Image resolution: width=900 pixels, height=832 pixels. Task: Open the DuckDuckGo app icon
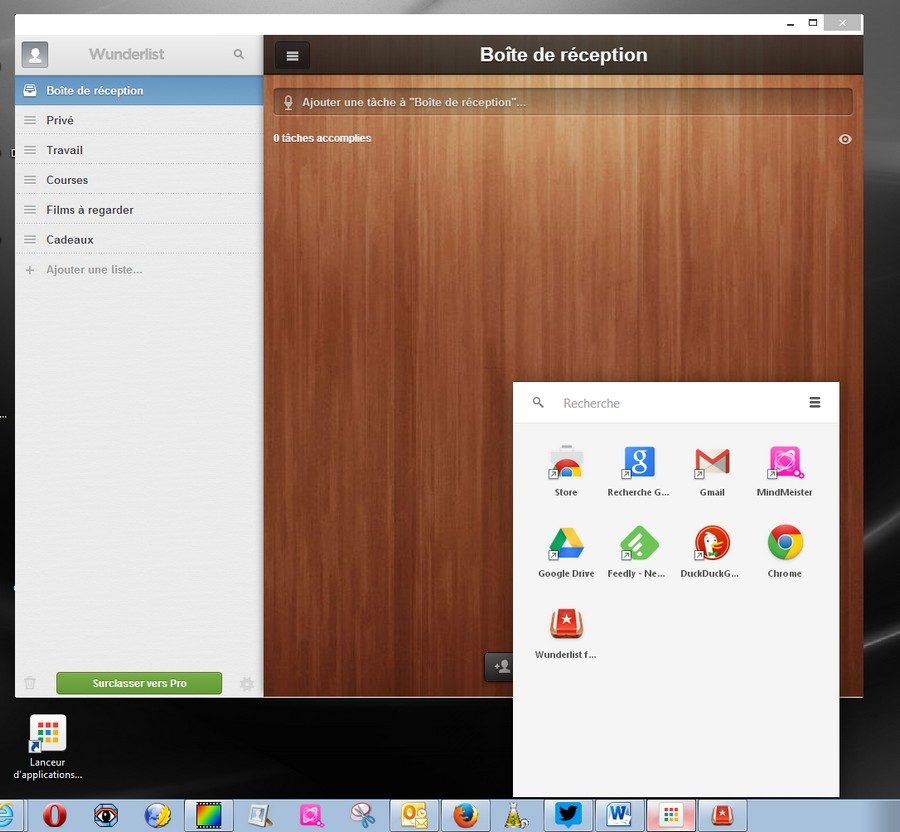click(x=712, y=543)
